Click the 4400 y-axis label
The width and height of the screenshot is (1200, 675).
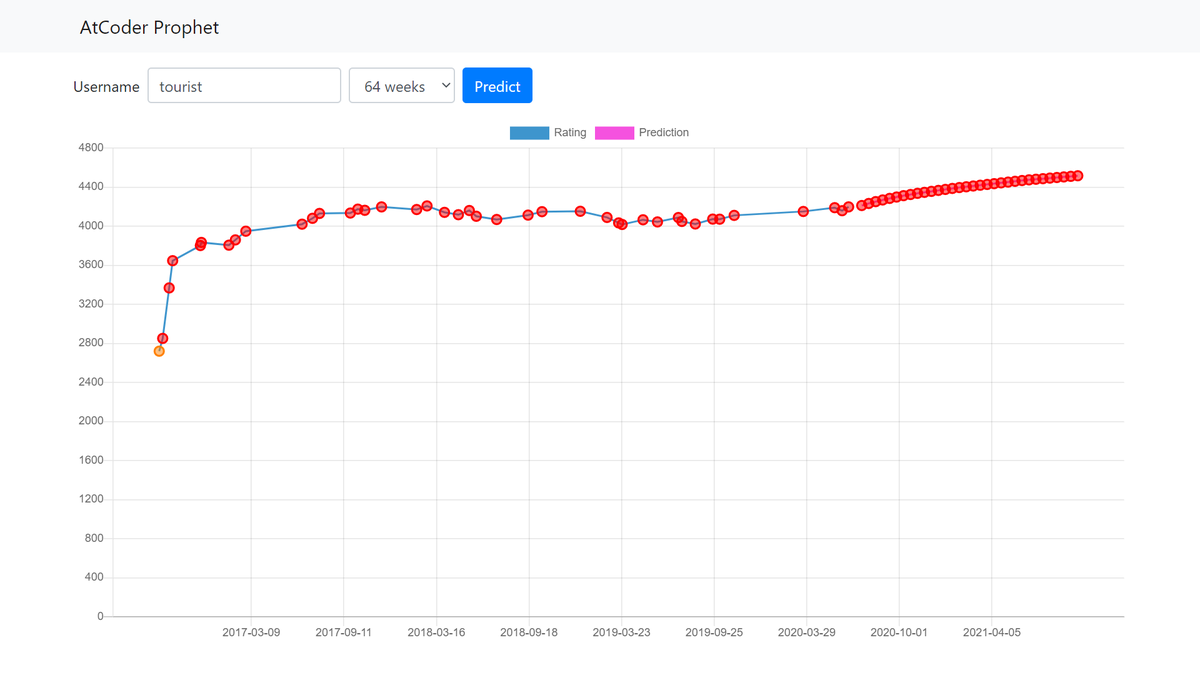(91, 187)
